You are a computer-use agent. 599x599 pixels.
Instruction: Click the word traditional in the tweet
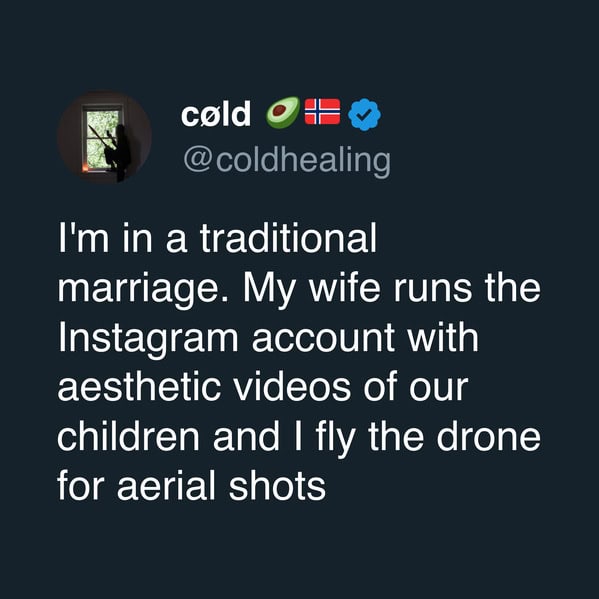pos(288,238)
